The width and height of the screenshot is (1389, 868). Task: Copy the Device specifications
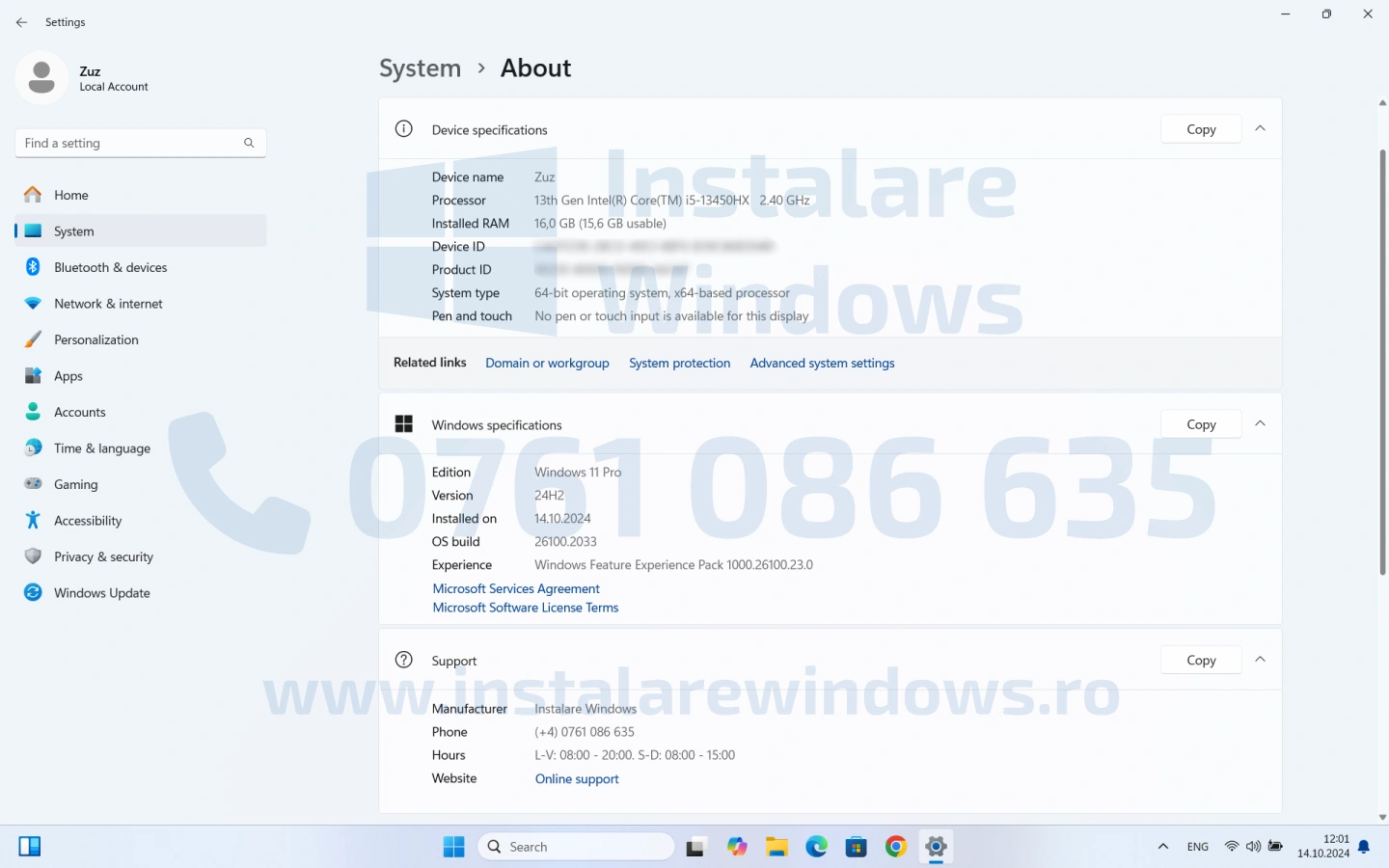[1201, 129]
